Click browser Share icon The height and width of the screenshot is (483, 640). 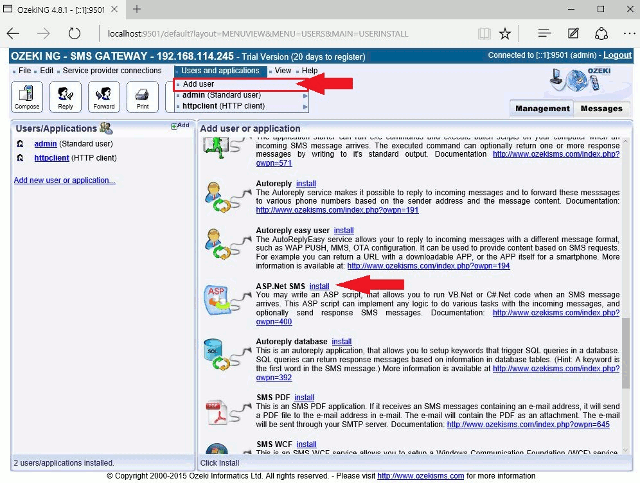click(601, 33)
